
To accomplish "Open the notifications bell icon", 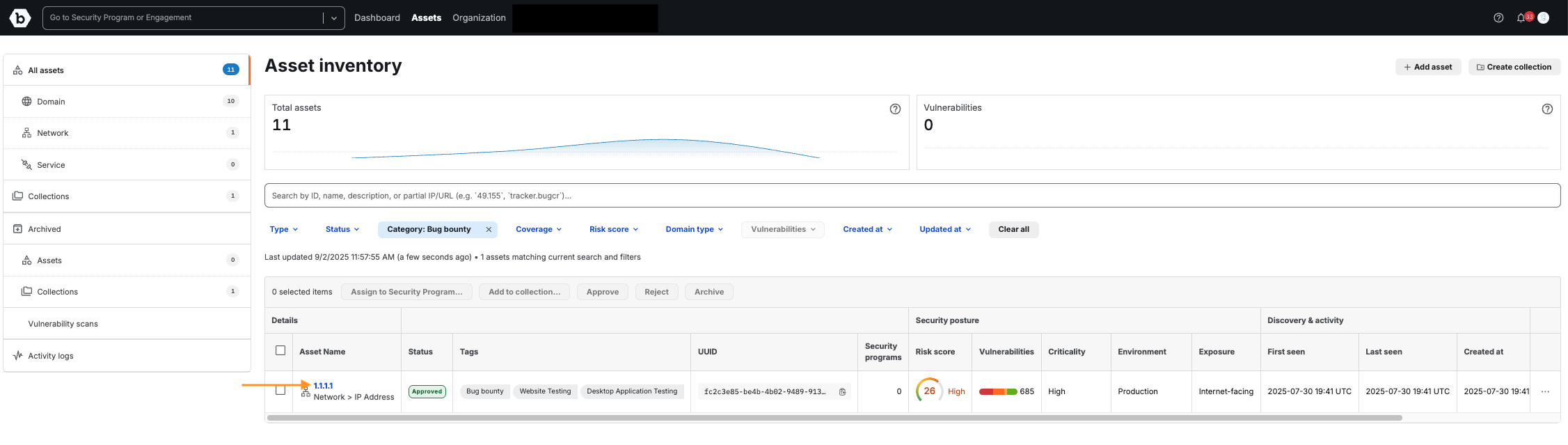I will click(x=1521, y=18).
